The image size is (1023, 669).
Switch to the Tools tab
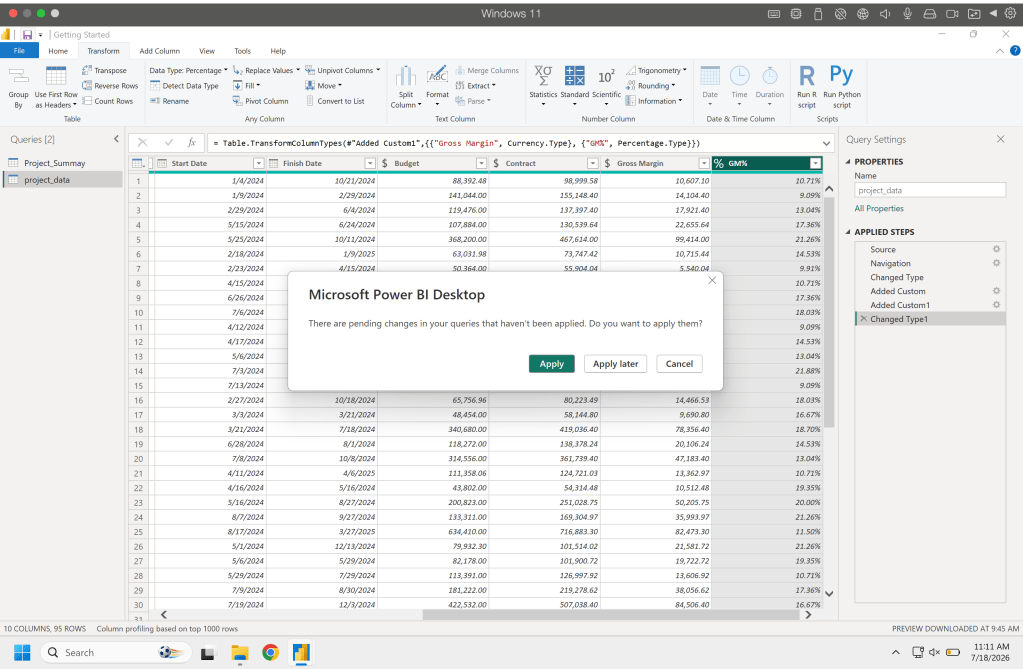coord(242,50)
